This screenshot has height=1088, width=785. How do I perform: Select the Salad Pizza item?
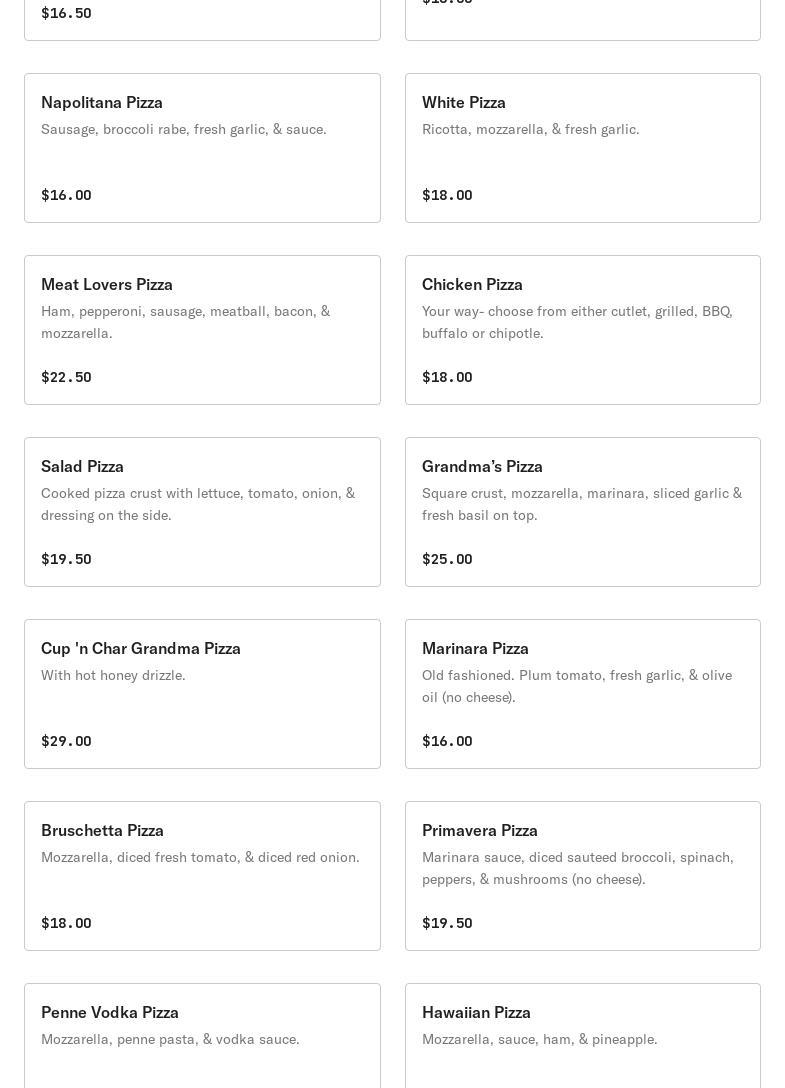tap(202, 512)
